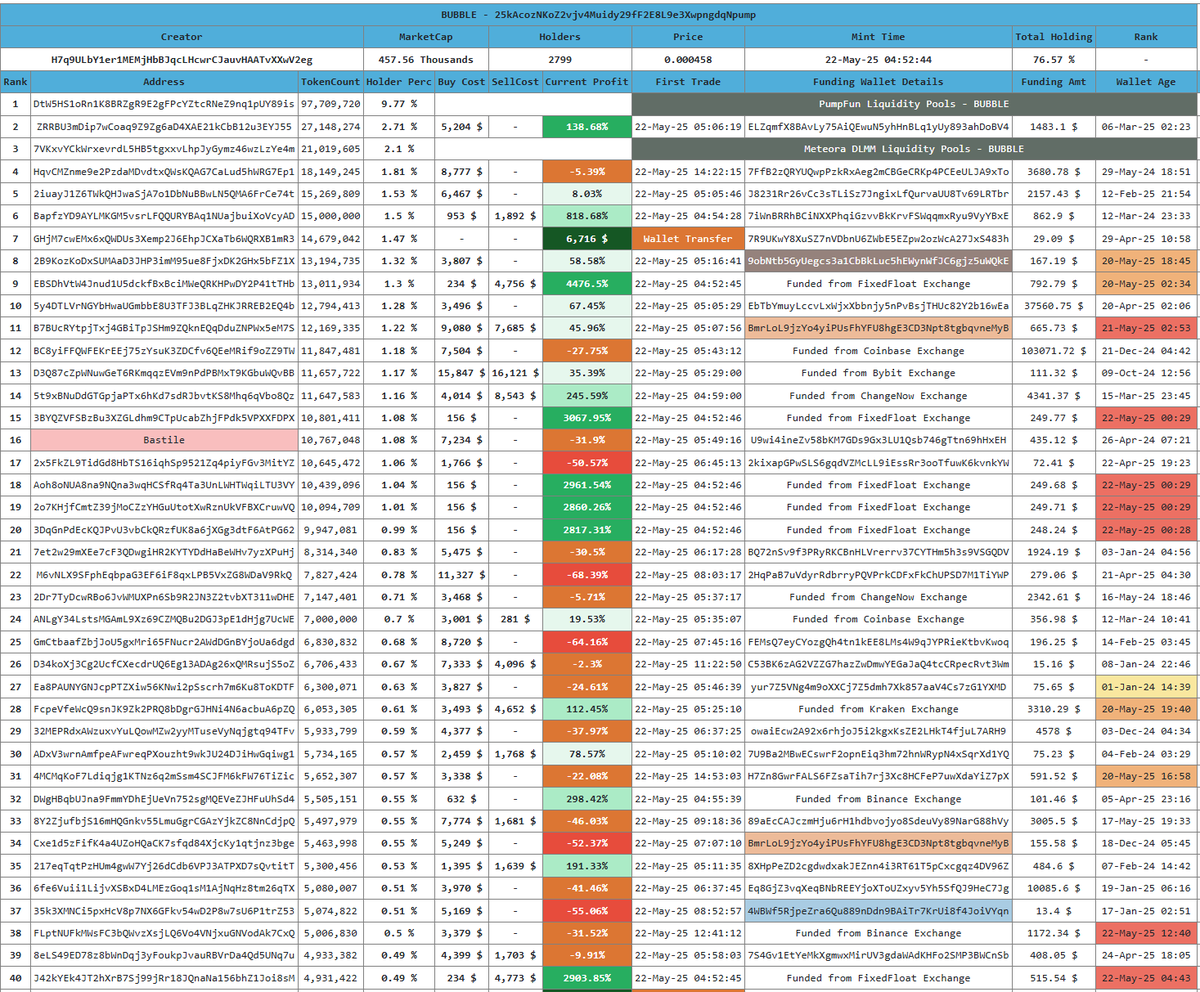This screenshot has width=1200, height=992.
Task: Select the 245.59% profit cell
Action: pos(586,395)
